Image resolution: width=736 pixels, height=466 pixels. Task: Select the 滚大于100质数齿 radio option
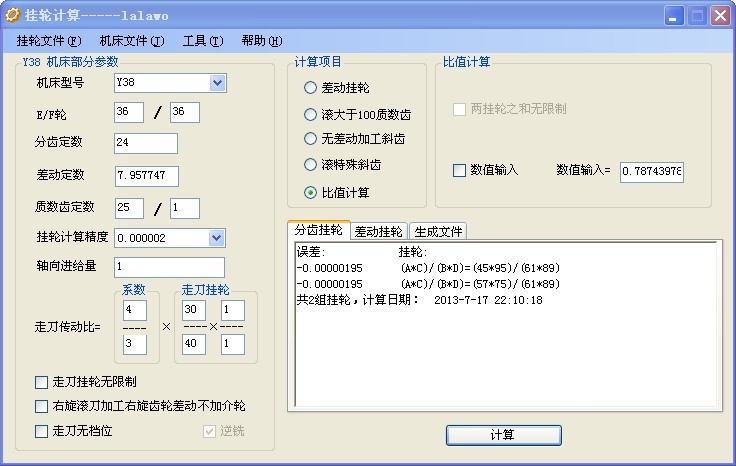[310, 115]
